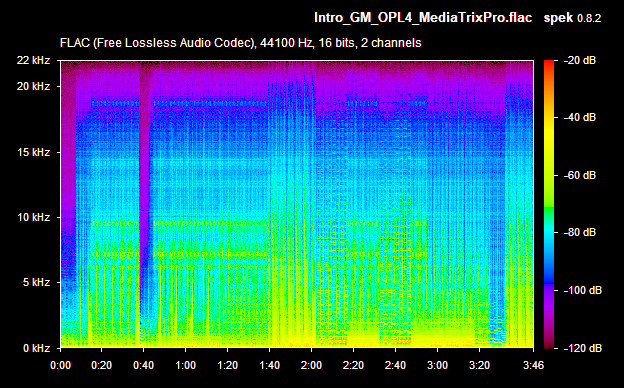Image resolution: width=624 pixels, height=388 pixels.
Task: Click the 0:40 time axis marker
Action: pyautogui.click(x=143, y=365)
